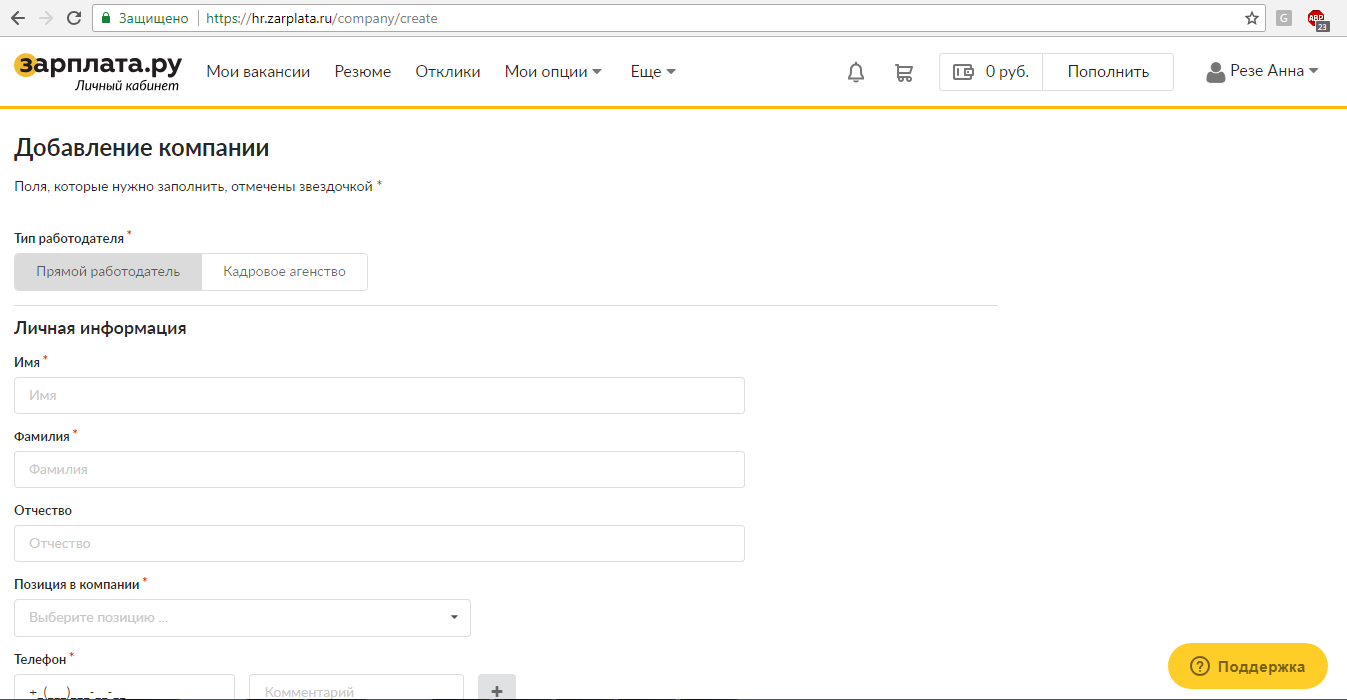
Task: Click the Пополнить button
Action: 1107,72
